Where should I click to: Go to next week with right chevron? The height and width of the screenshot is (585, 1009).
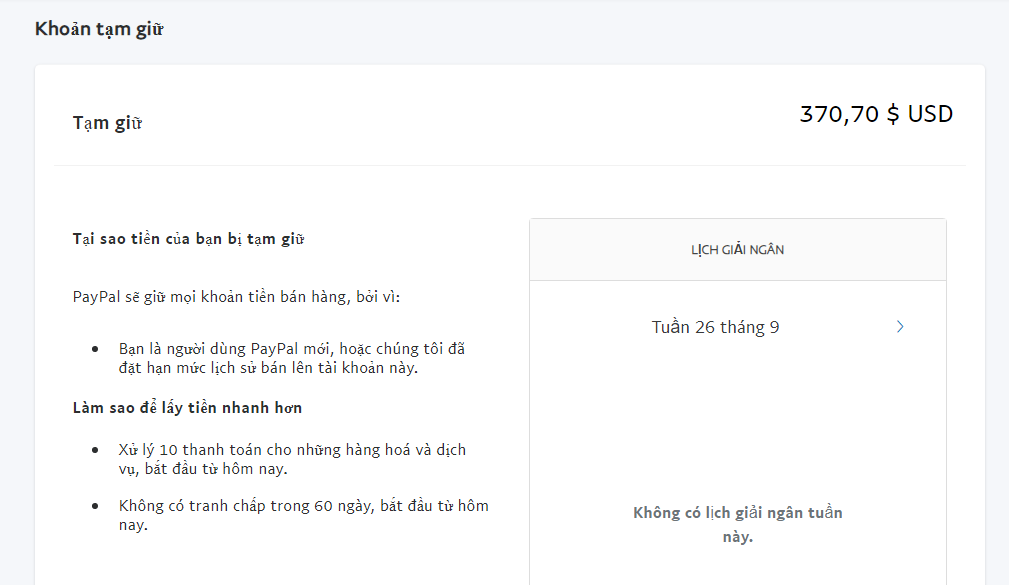(900, 327)
